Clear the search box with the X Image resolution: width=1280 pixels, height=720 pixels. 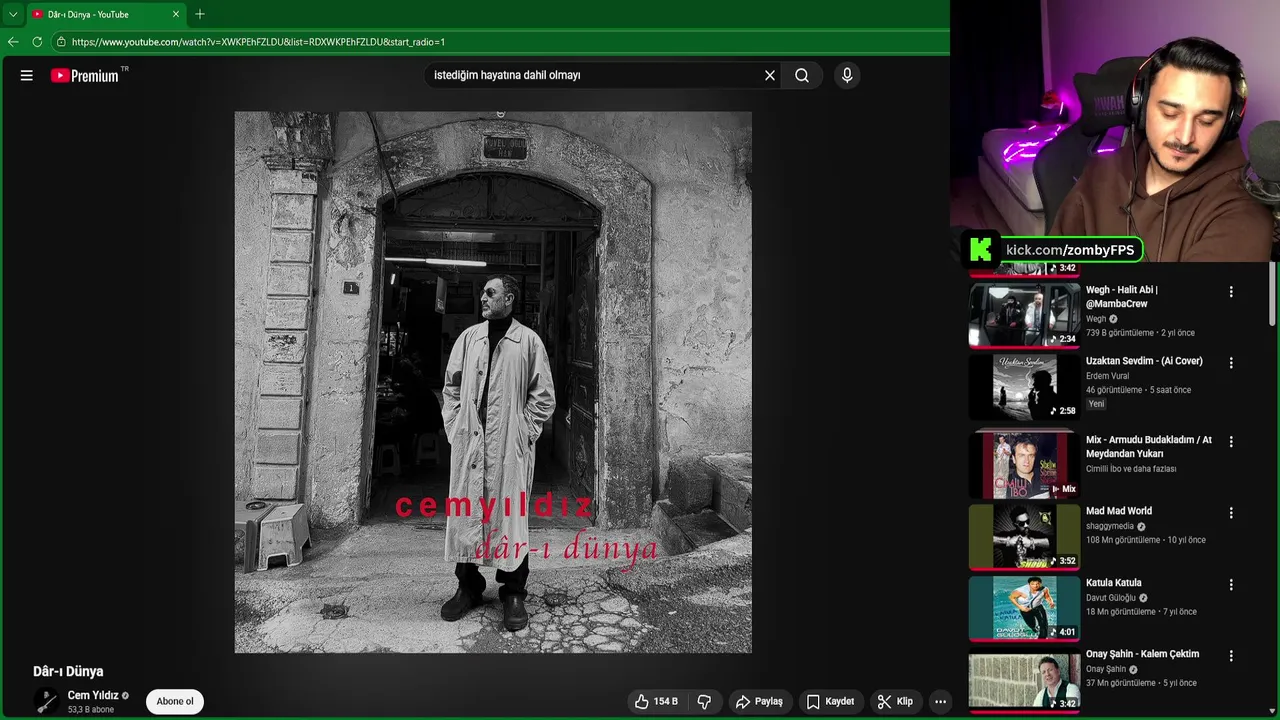(770, 75)
